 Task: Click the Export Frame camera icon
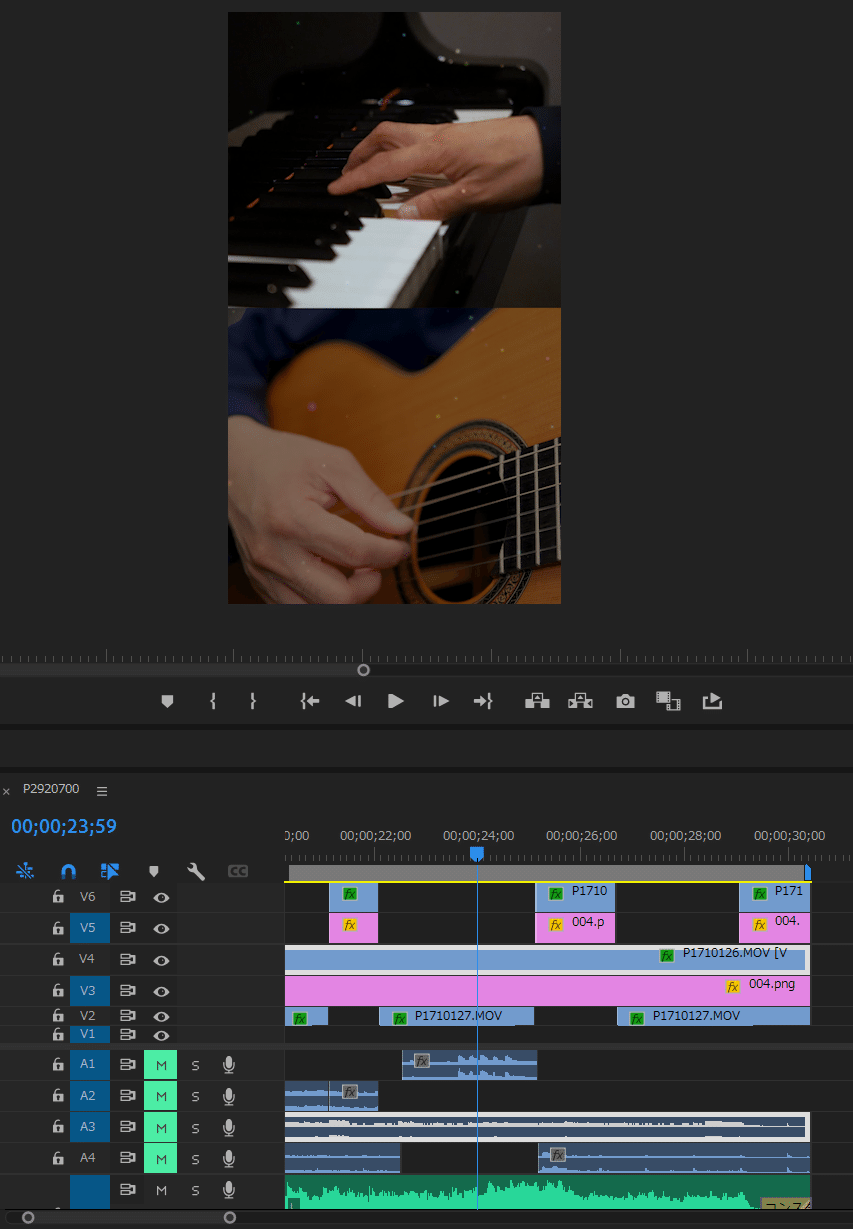tap(625, 700)
